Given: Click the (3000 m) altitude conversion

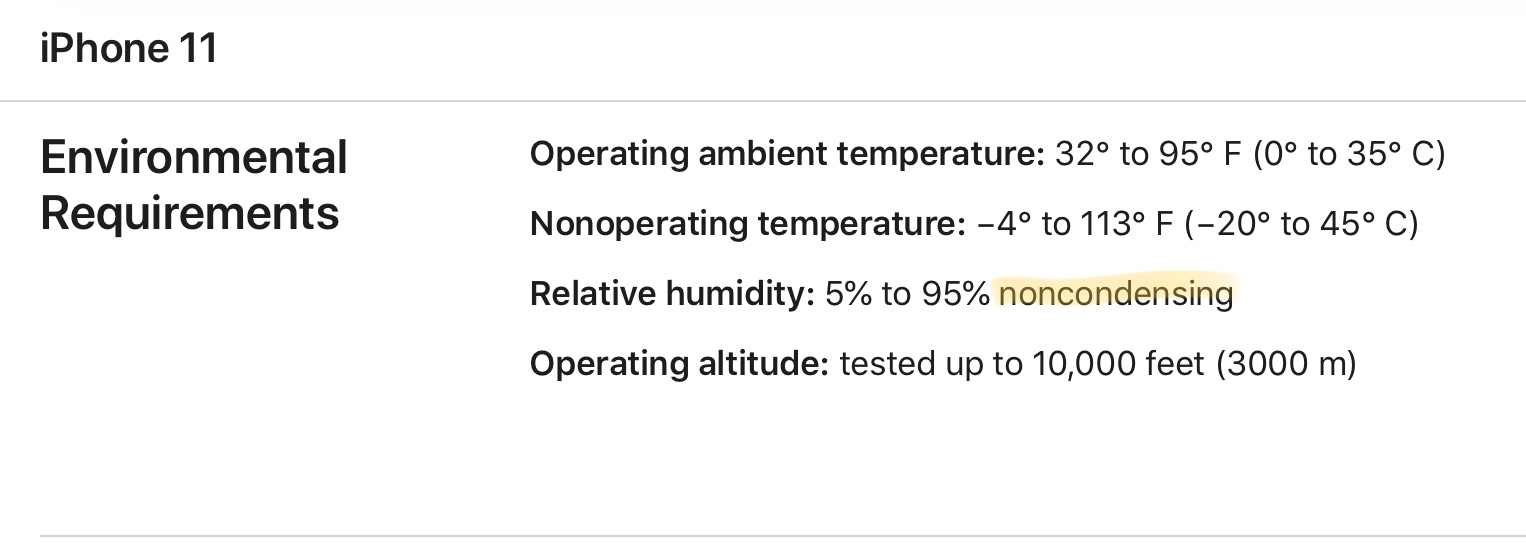Looking at the screenshot, I should pyautogui.click(x=1286, y=364).
